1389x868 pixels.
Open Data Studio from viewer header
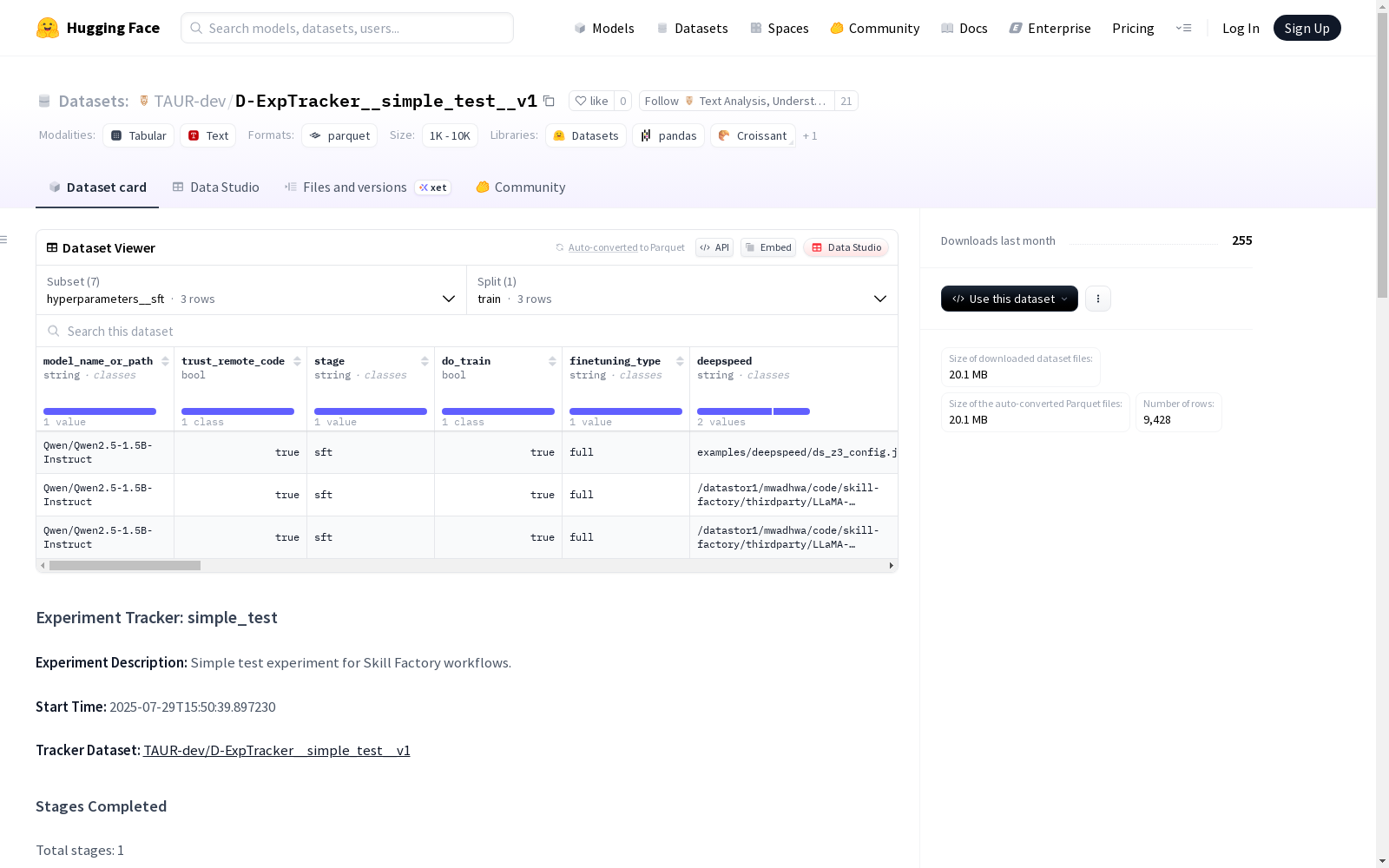pos(846,247)
